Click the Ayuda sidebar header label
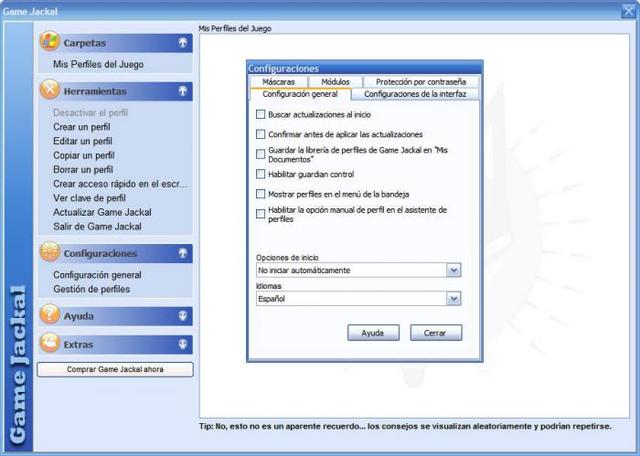The image size is (640, 456). click(x=78, y=316)
